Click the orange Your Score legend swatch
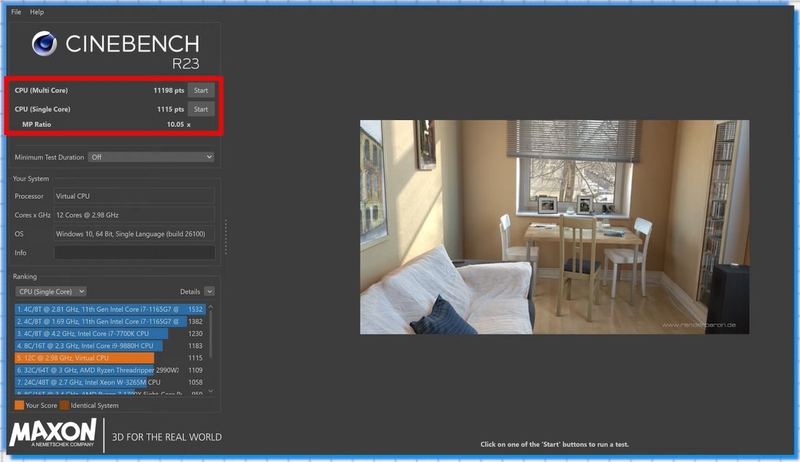Image resolution: width=800 pixels, height=462 pixels. tap(19, 405)
